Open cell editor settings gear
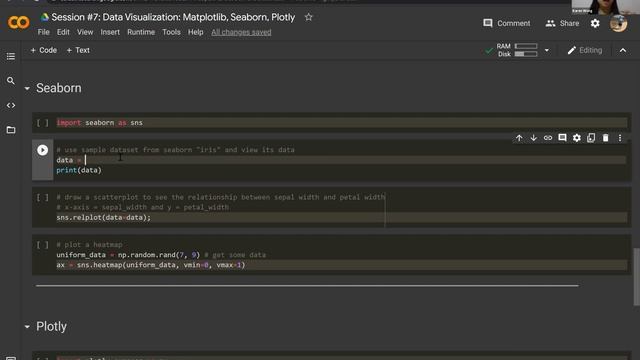 point(576,138)
